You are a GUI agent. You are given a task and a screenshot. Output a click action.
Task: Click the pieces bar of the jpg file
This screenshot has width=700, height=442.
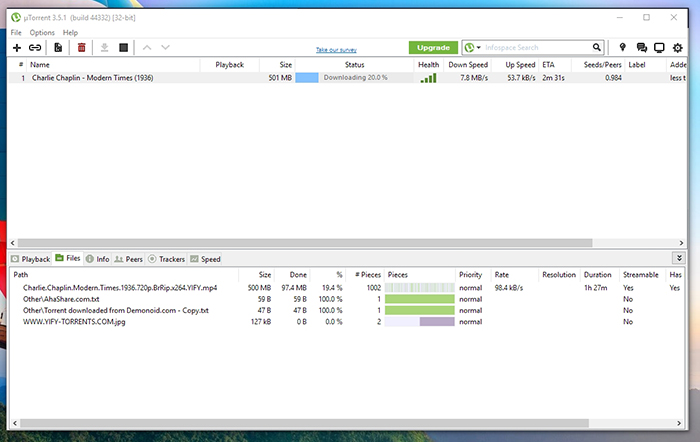click(420, 321)
